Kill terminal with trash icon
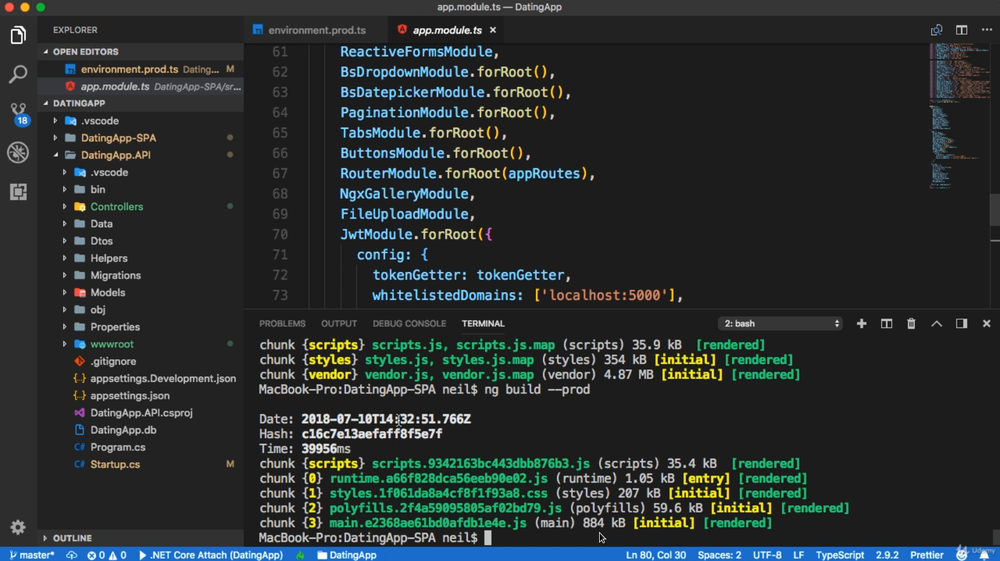 point(911,324)
